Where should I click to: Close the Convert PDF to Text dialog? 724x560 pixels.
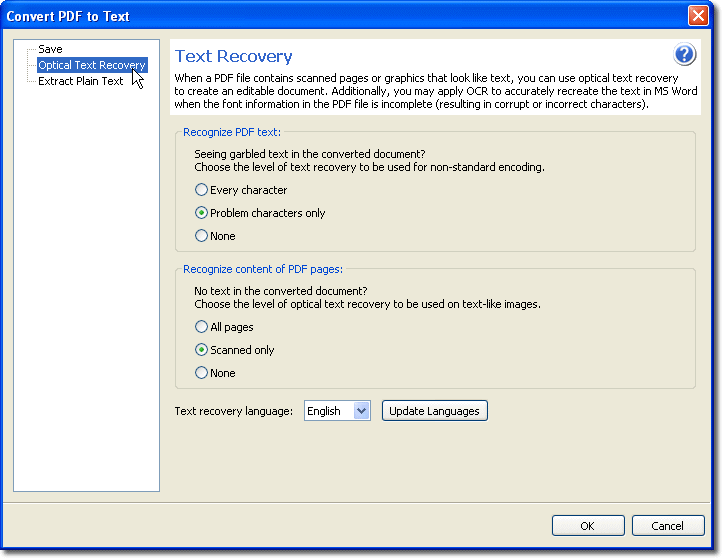pyautogui.click(x=698, y=16)
